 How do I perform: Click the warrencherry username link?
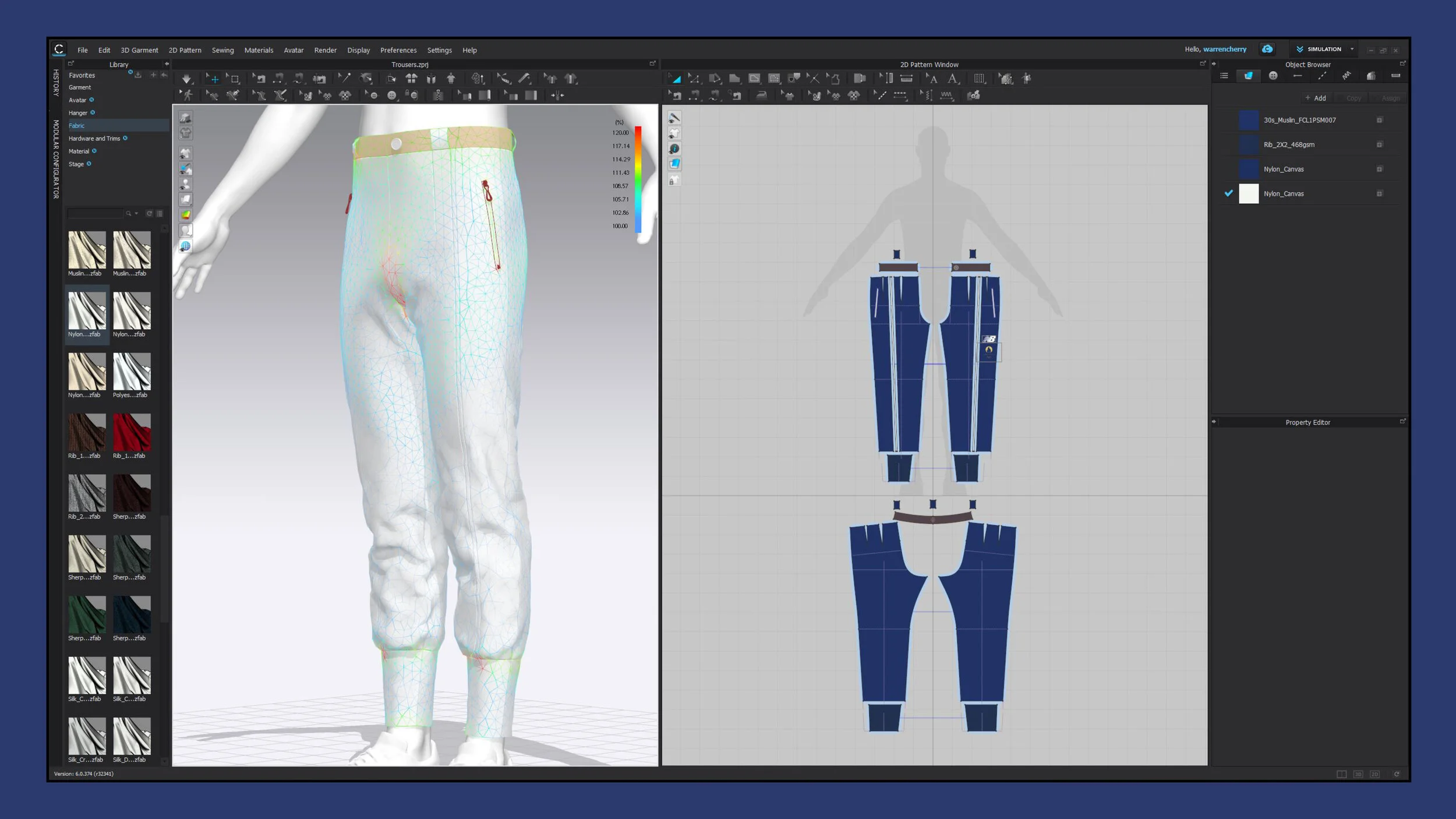[1224, 50]
